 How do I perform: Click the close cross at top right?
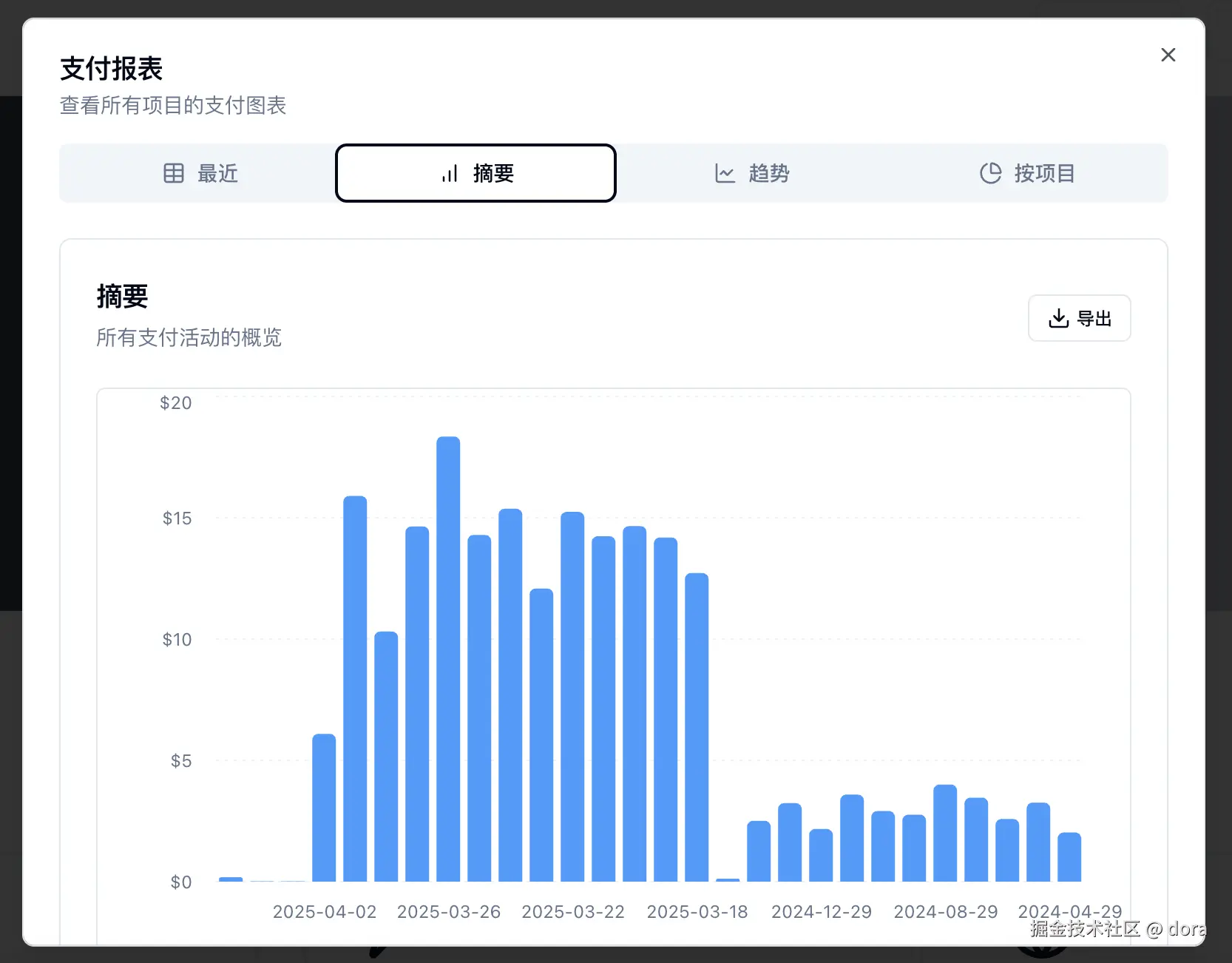[x=1168, y=55]
